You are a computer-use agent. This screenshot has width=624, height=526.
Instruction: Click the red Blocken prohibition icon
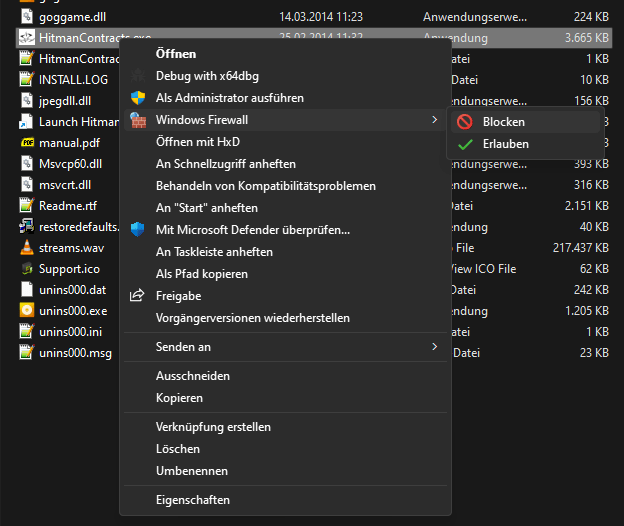(x=465, y=122)
